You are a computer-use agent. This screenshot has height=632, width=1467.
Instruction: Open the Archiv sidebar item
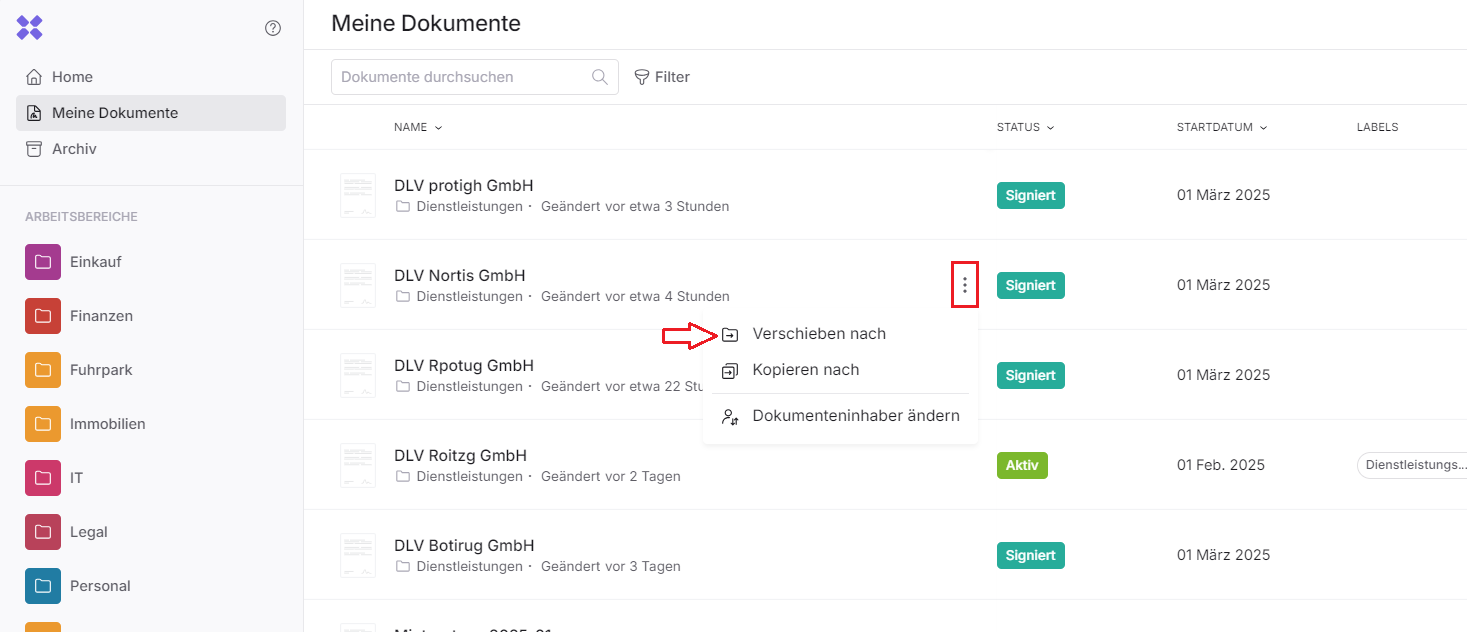coord(74,149)
